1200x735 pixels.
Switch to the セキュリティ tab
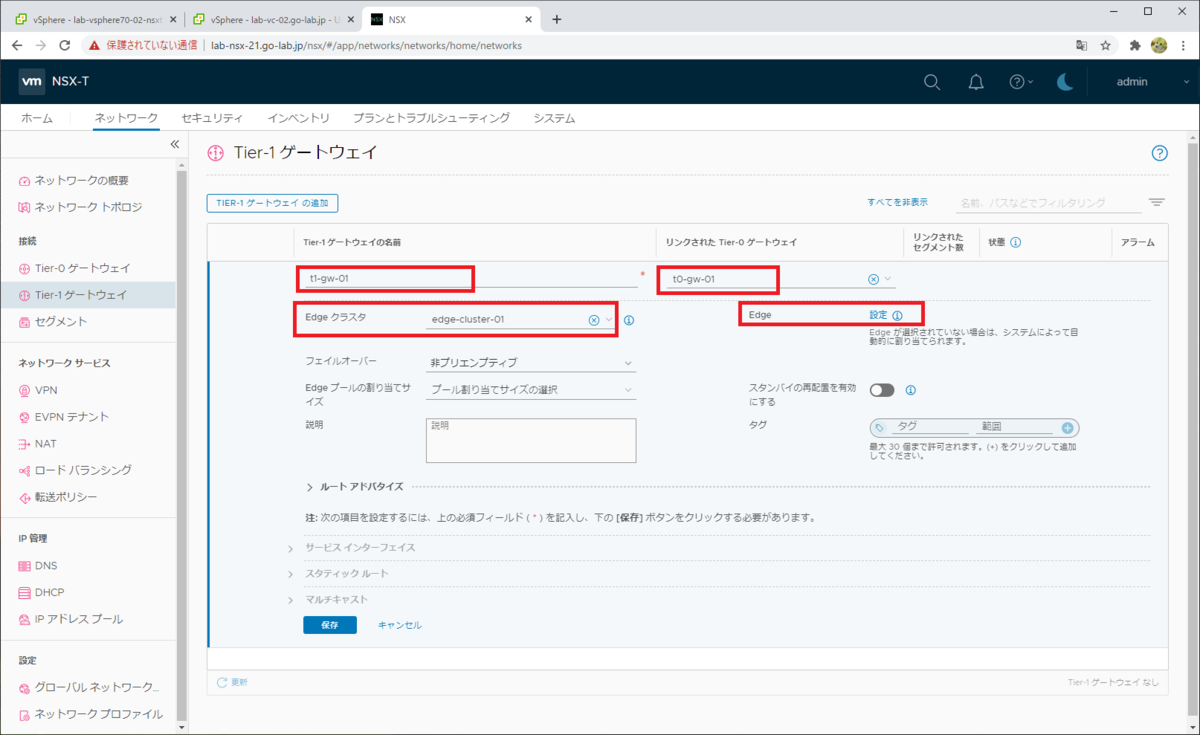212,118
